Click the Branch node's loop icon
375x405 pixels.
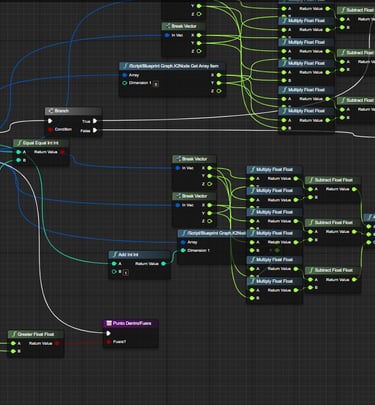coord(51,111)
